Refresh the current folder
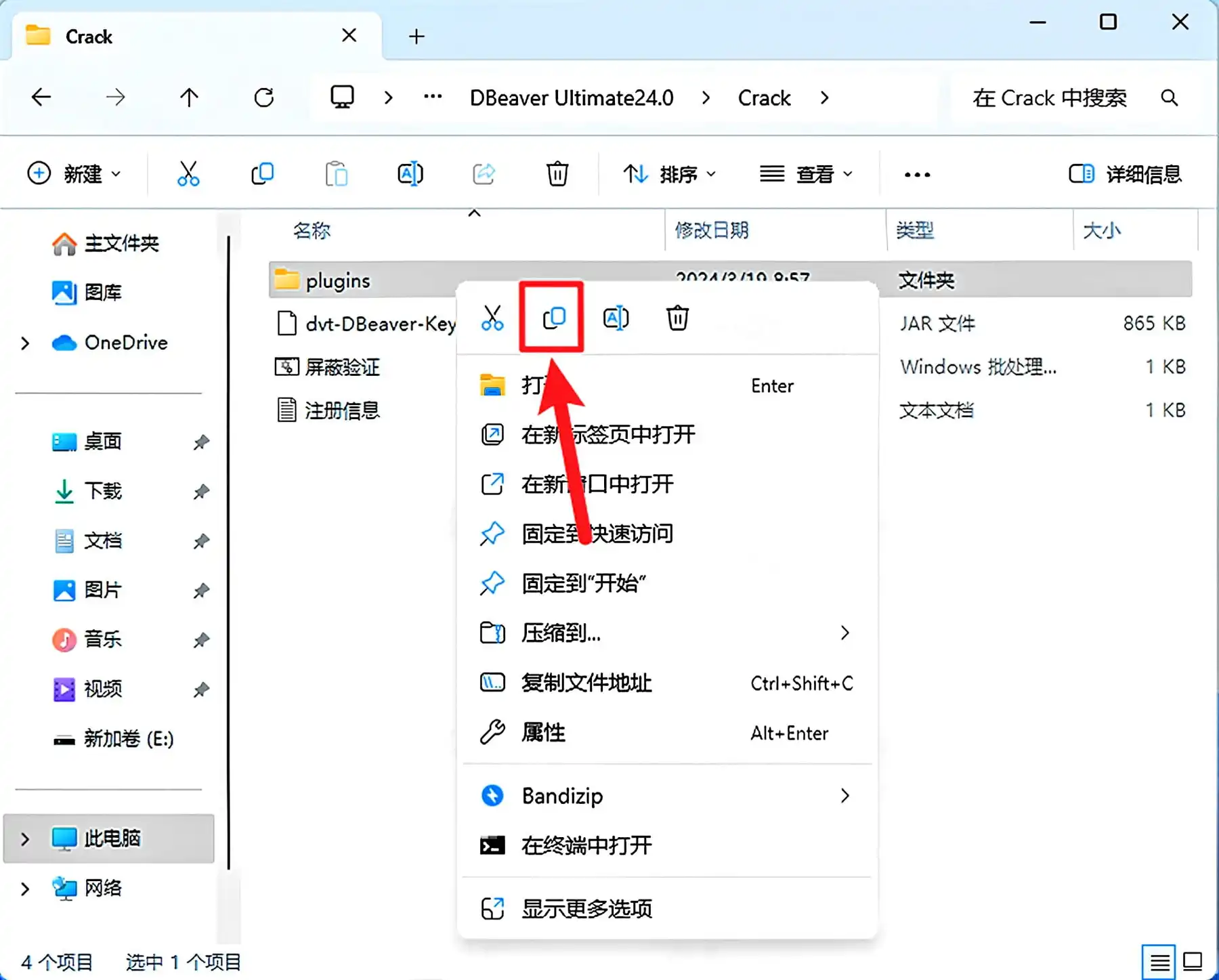 click(x=264, y=98)
